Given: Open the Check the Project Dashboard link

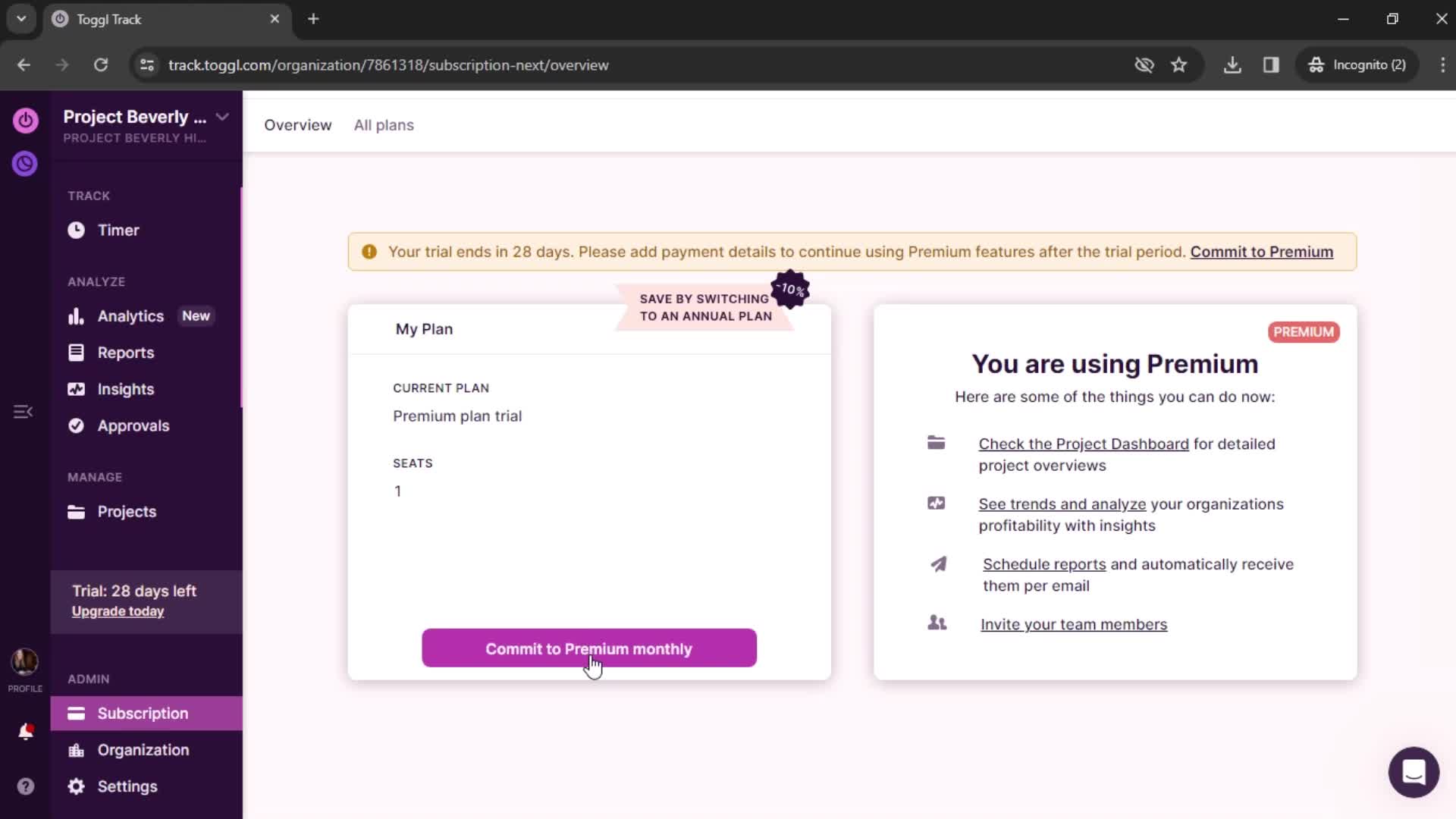Looking at the screenshot, I should pos(1084,443).
